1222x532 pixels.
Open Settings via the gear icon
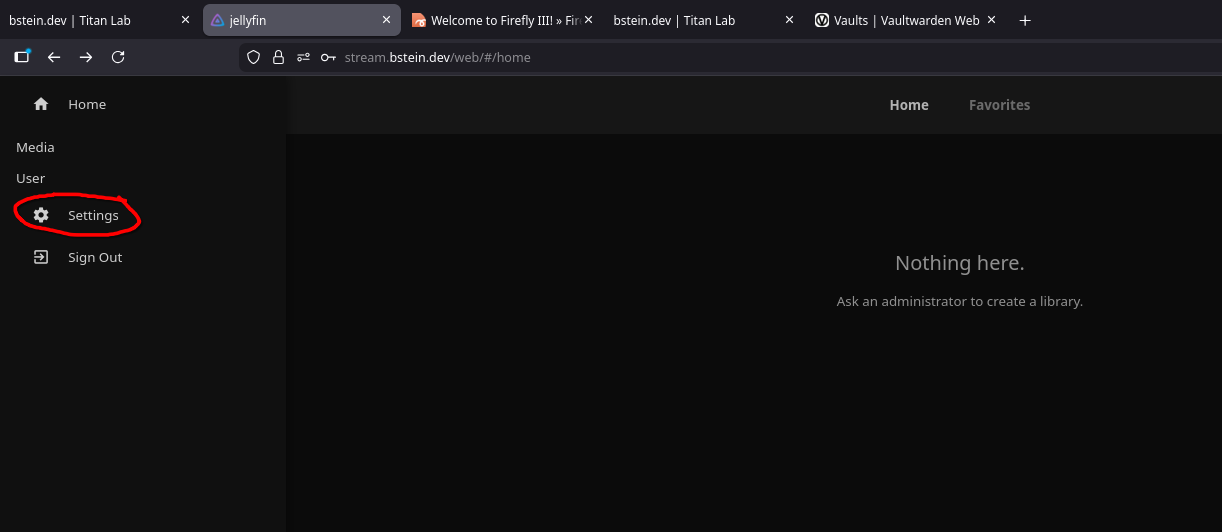[x=41, y=215]
